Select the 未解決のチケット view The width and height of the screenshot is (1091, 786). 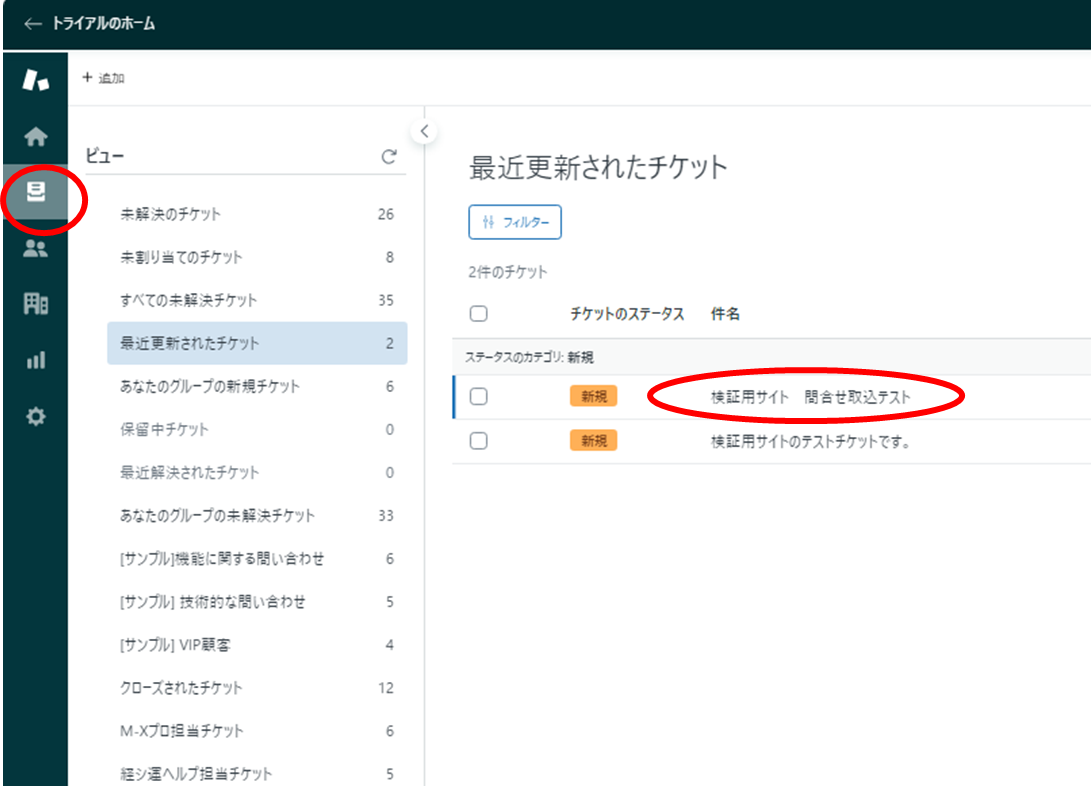click(171, 214)
